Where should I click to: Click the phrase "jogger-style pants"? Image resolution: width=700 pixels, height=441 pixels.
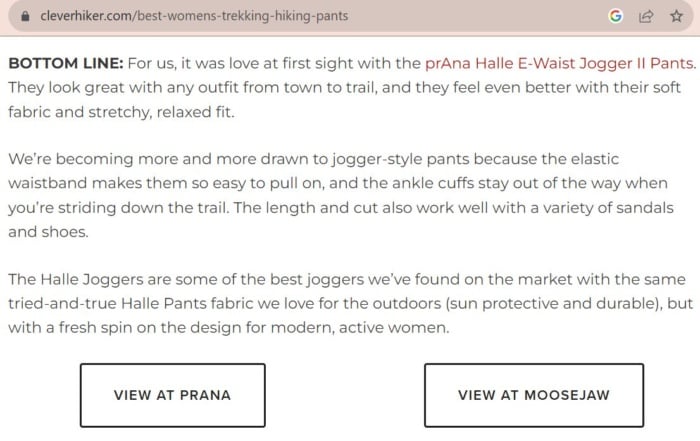(x=400, y=159)
